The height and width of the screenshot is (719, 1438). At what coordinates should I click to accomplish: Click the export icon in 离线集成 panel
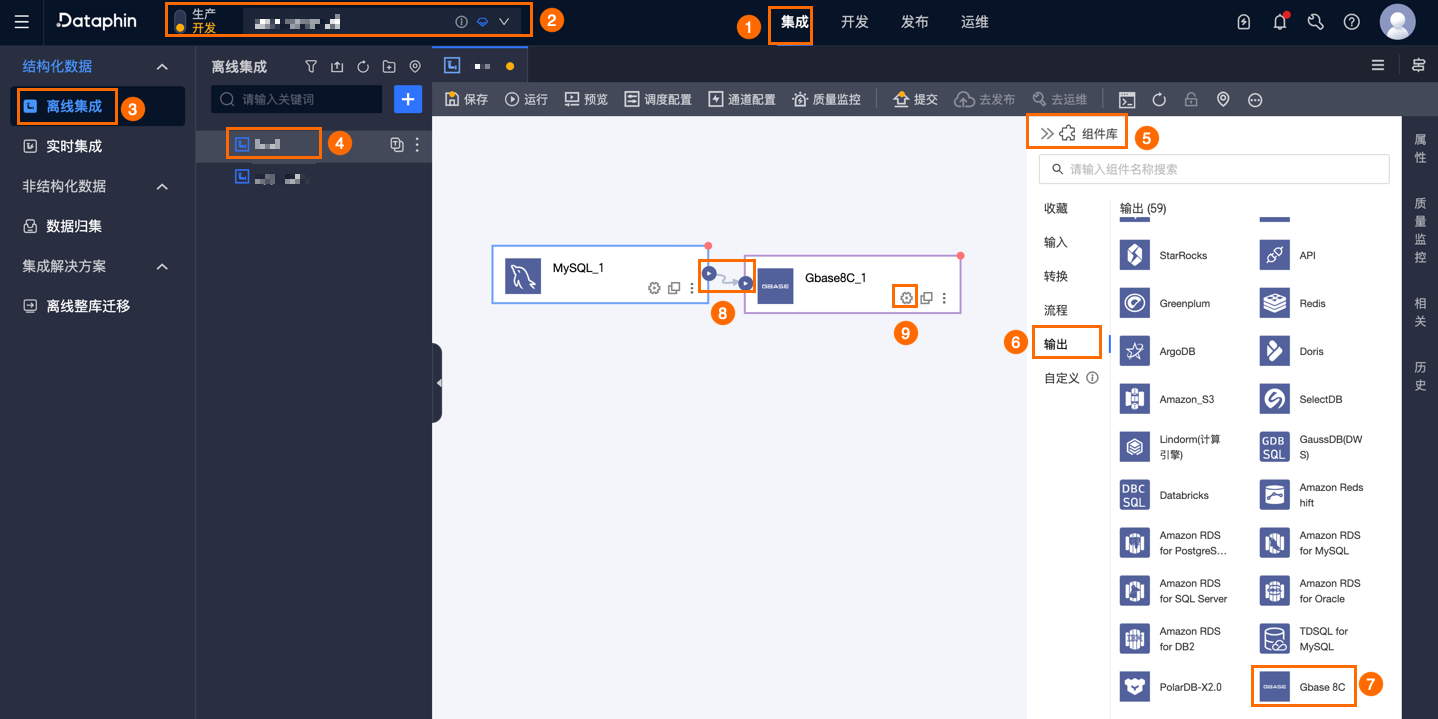pos(337,67)
